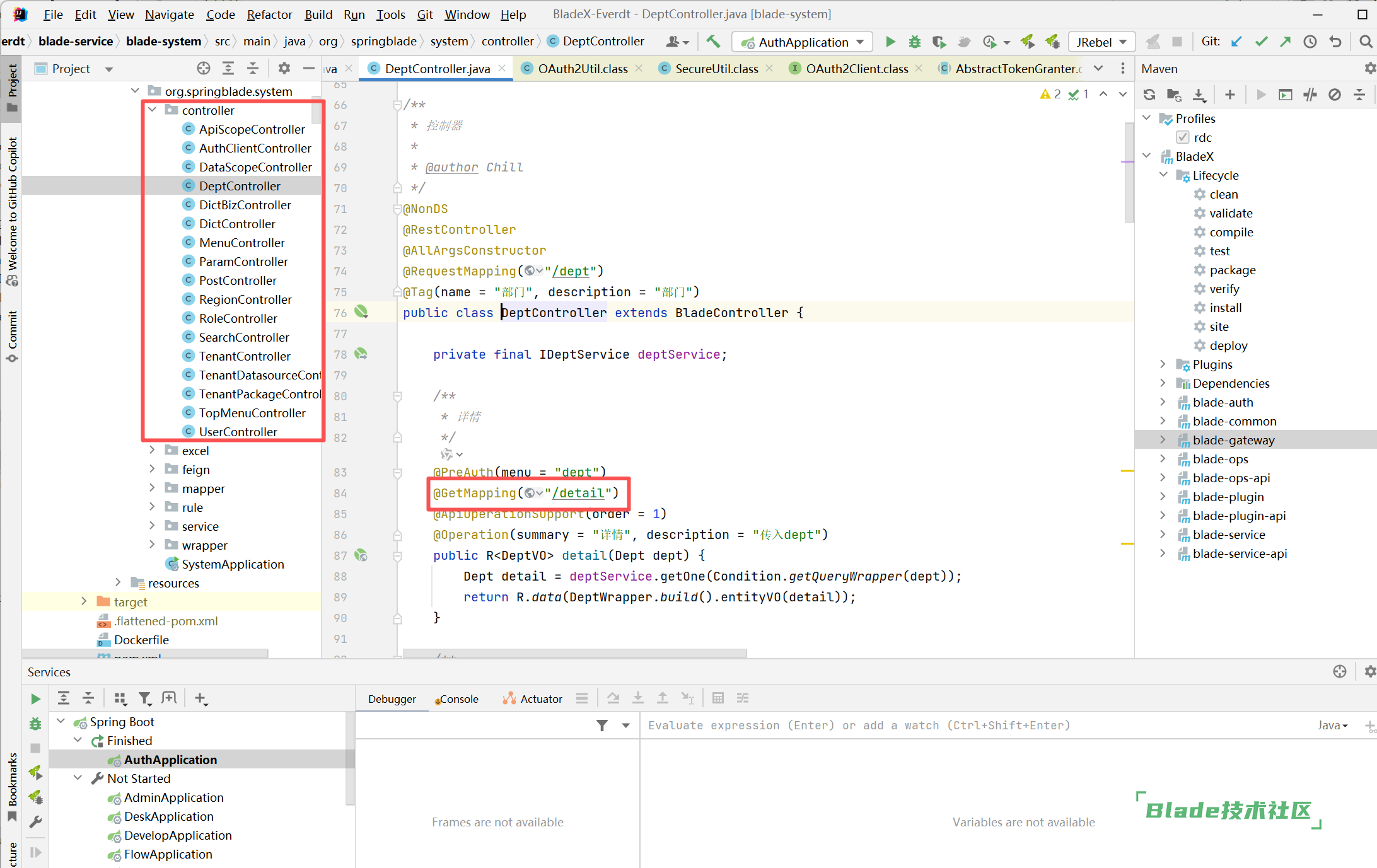Open Commit tool window side tab
This screenshot has width=1377, height=868.
click(12, 337)
